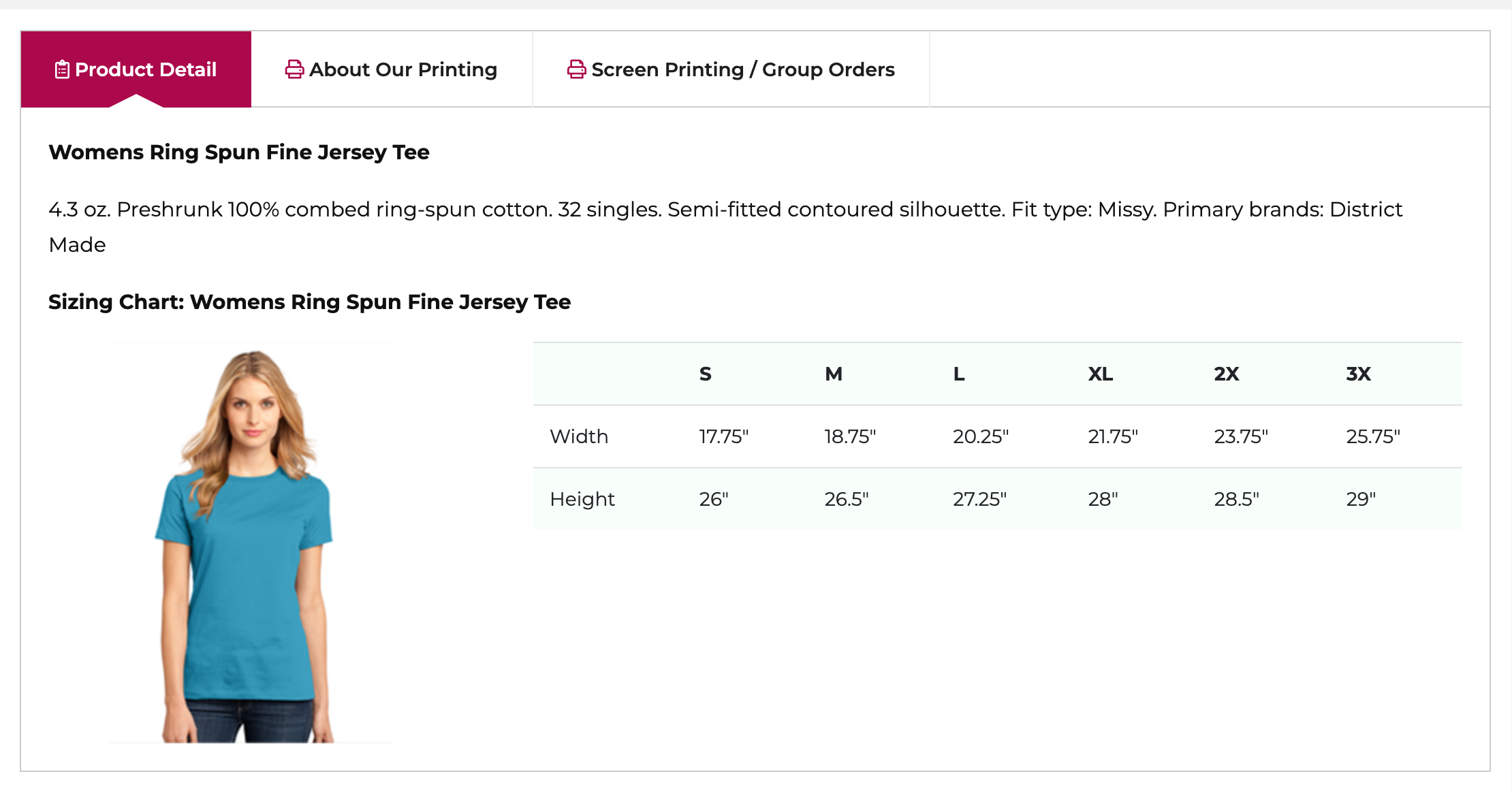Click the printer icon beside Screen Printing
This screenshot has width=1512, height=791.
576,69
